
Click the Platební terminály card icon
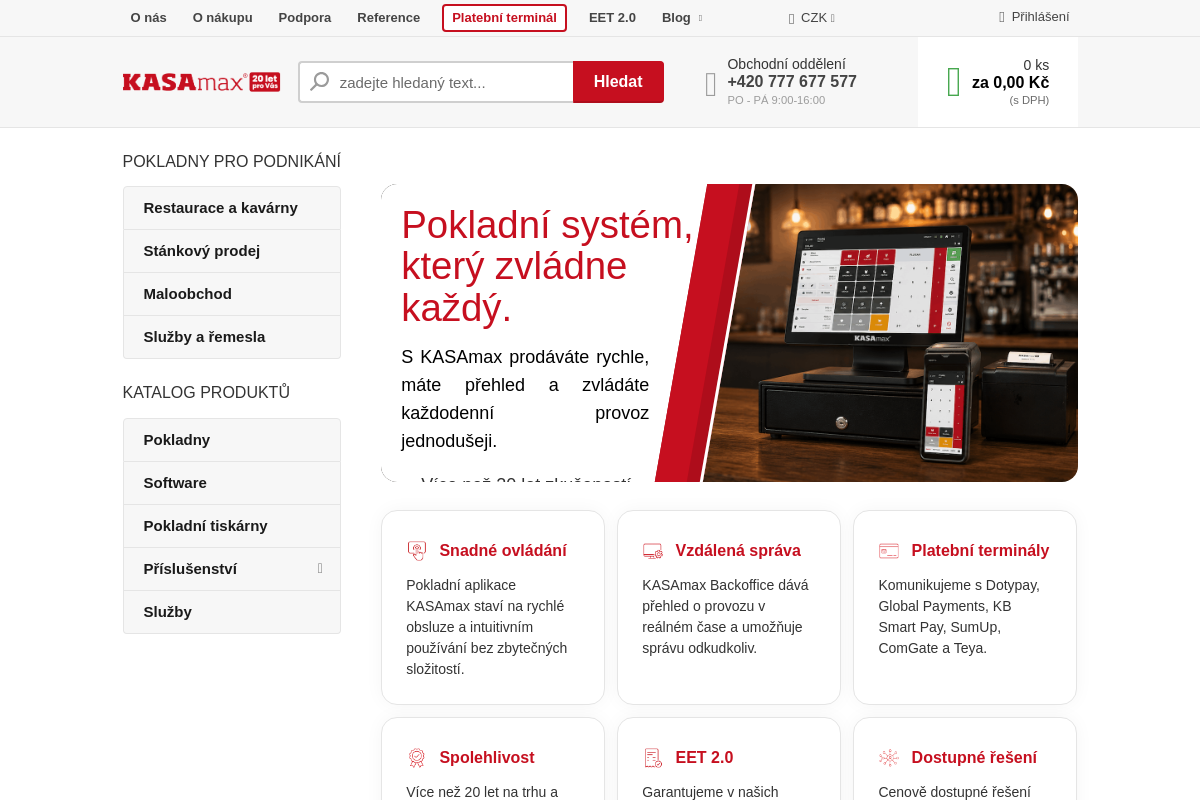pyautogui.click(x=889, y=551)
